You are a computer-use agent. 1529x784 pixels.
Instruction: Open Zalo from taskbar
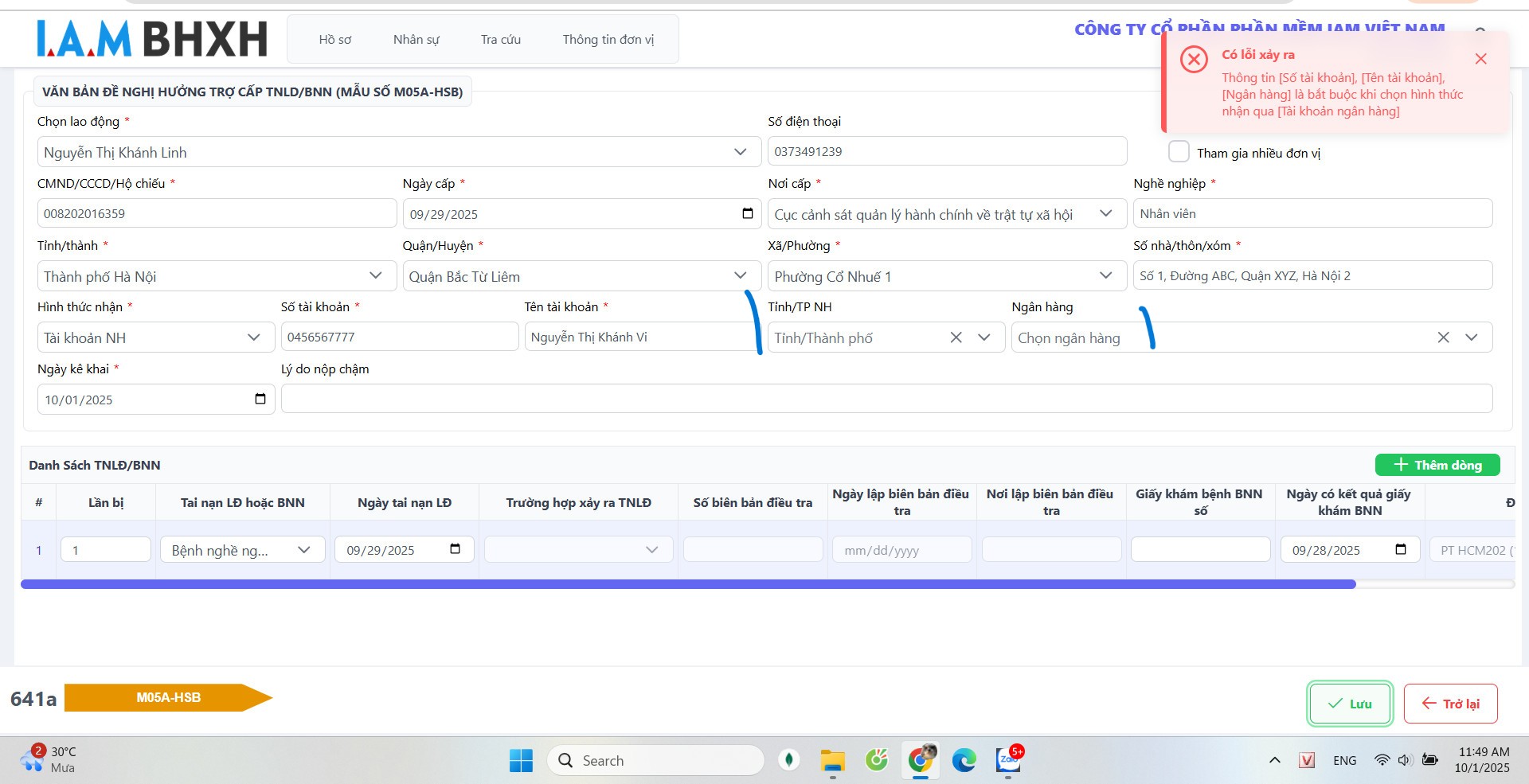(x=1008, y=761)
